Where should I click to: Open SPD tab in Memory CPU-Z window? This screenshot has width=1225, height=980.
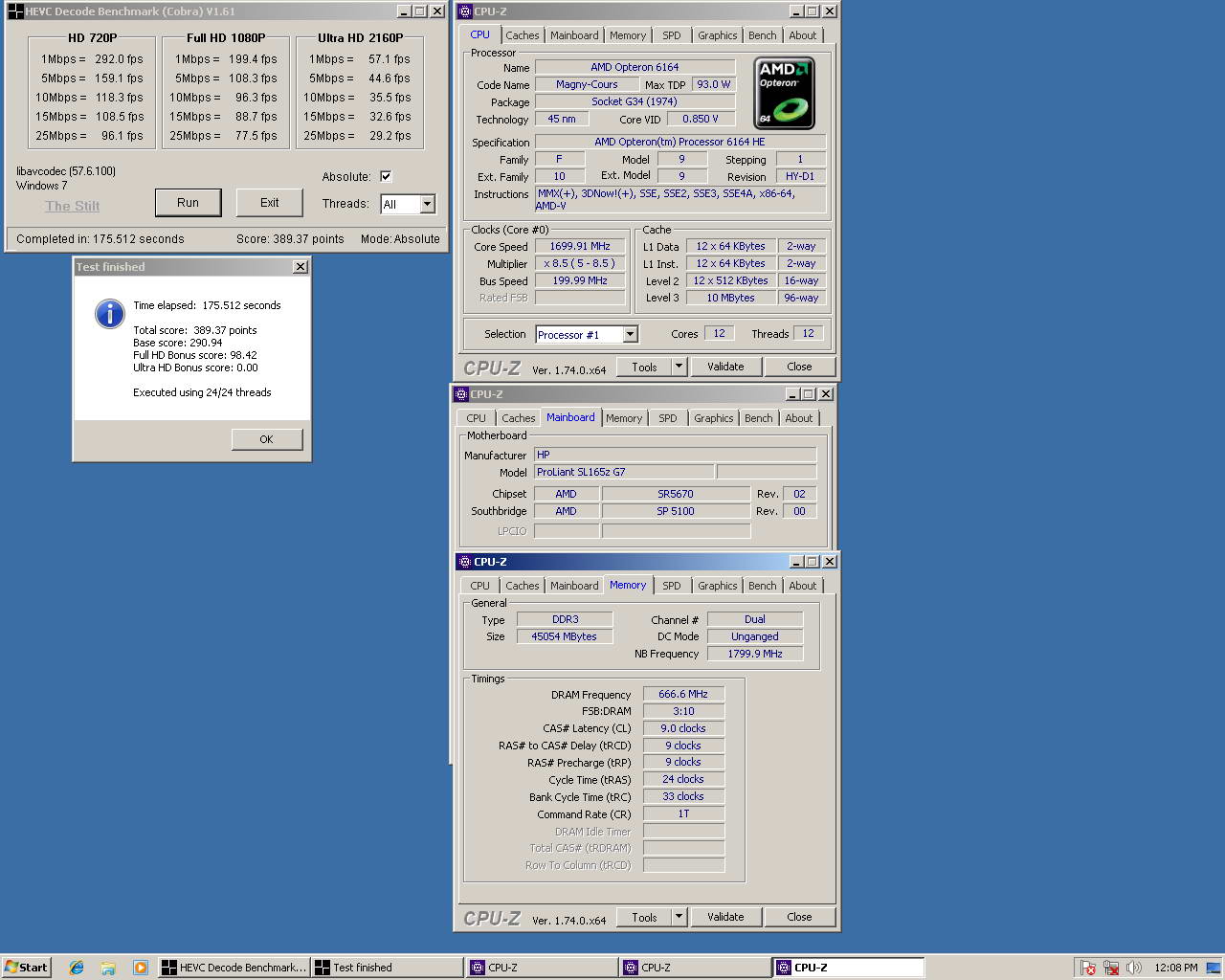672,586
